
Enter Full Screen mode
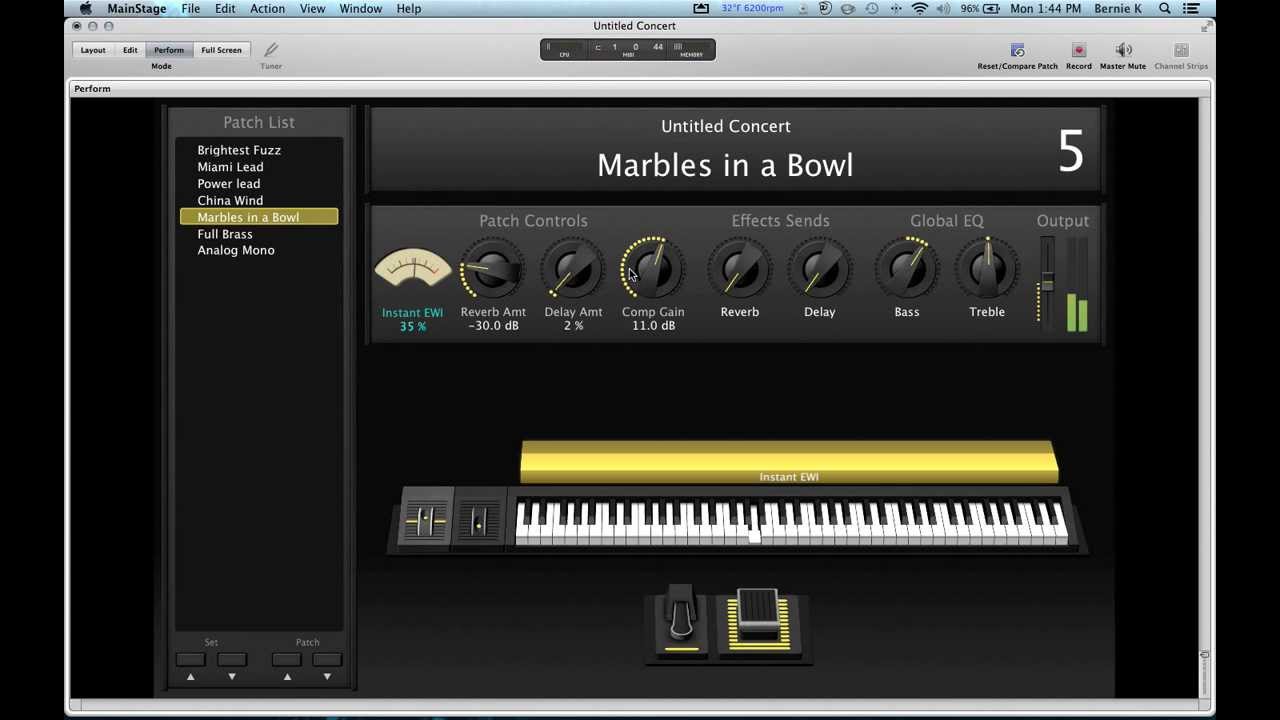tap(221, 50)
